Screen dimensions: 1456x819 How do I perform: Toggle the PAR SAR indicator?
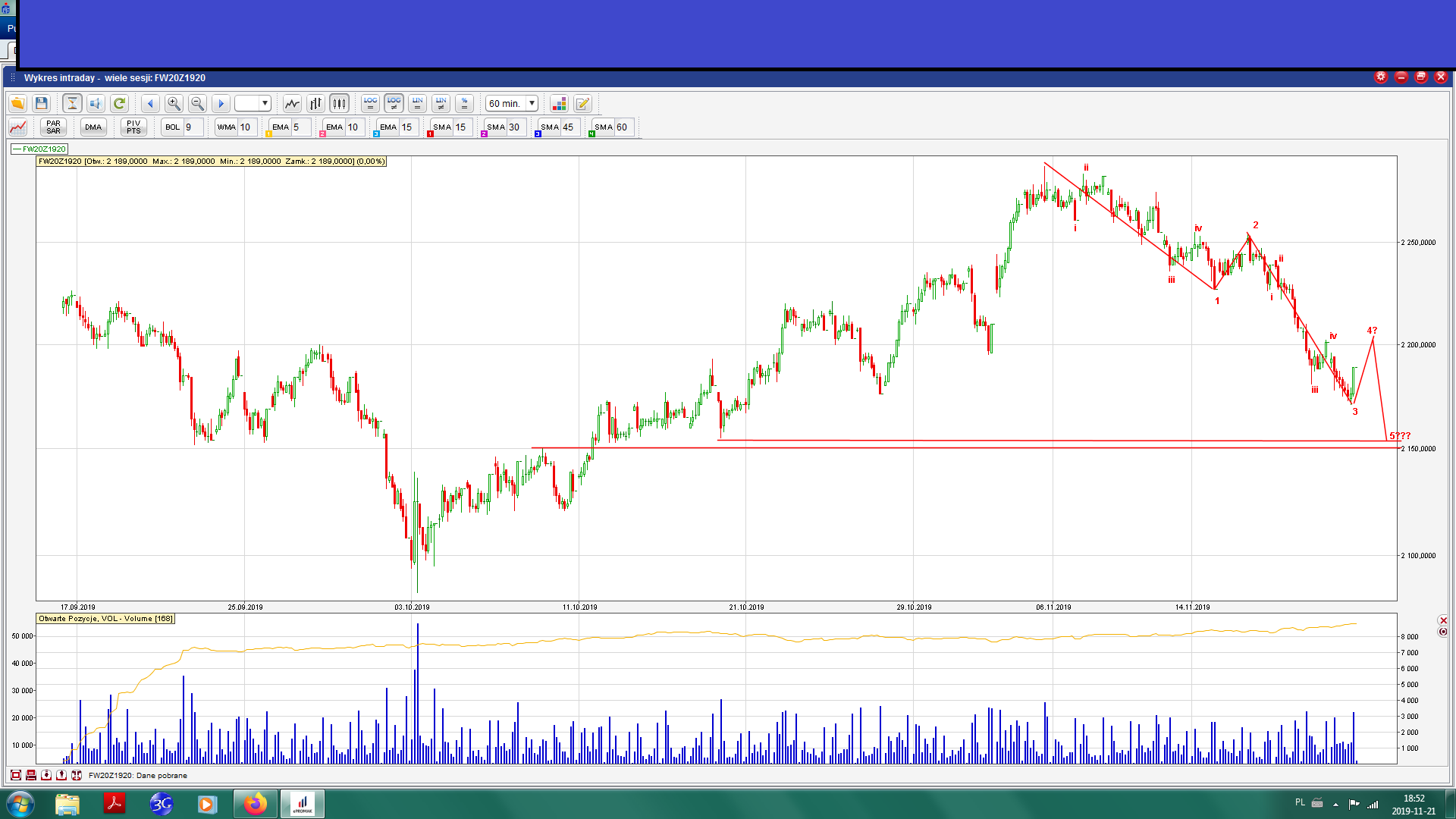[x=53, y=127]
